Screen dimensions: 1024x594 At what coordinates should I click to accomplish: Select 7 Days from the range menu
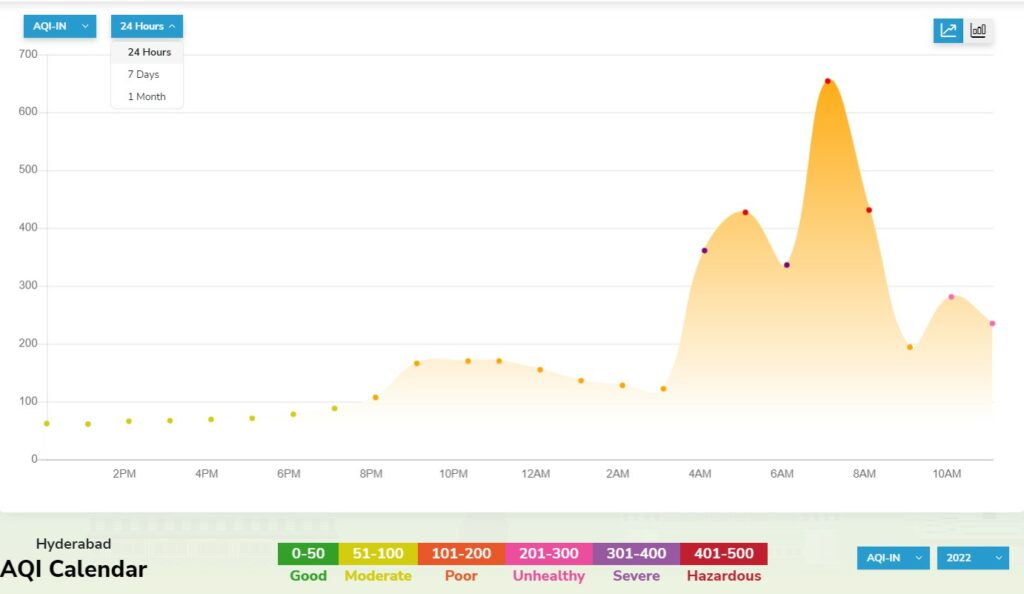[x=147, y=74]
